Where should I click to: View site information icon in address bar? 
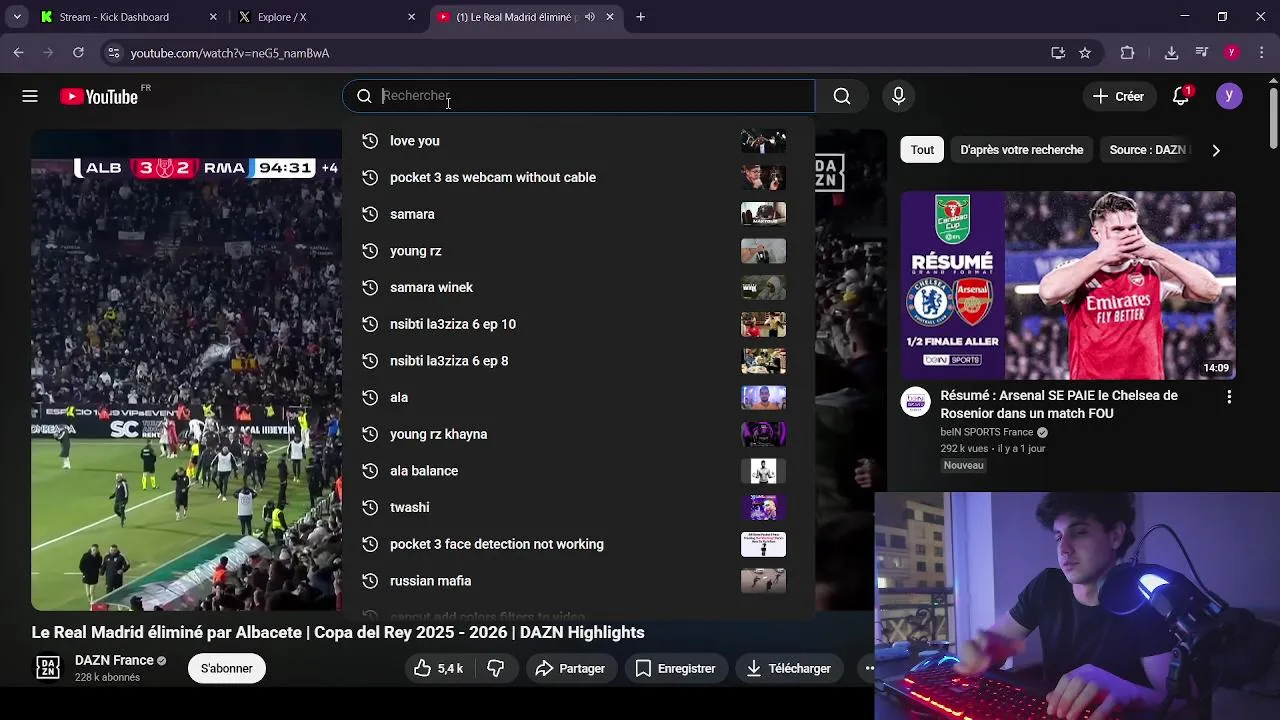(113, 53)
